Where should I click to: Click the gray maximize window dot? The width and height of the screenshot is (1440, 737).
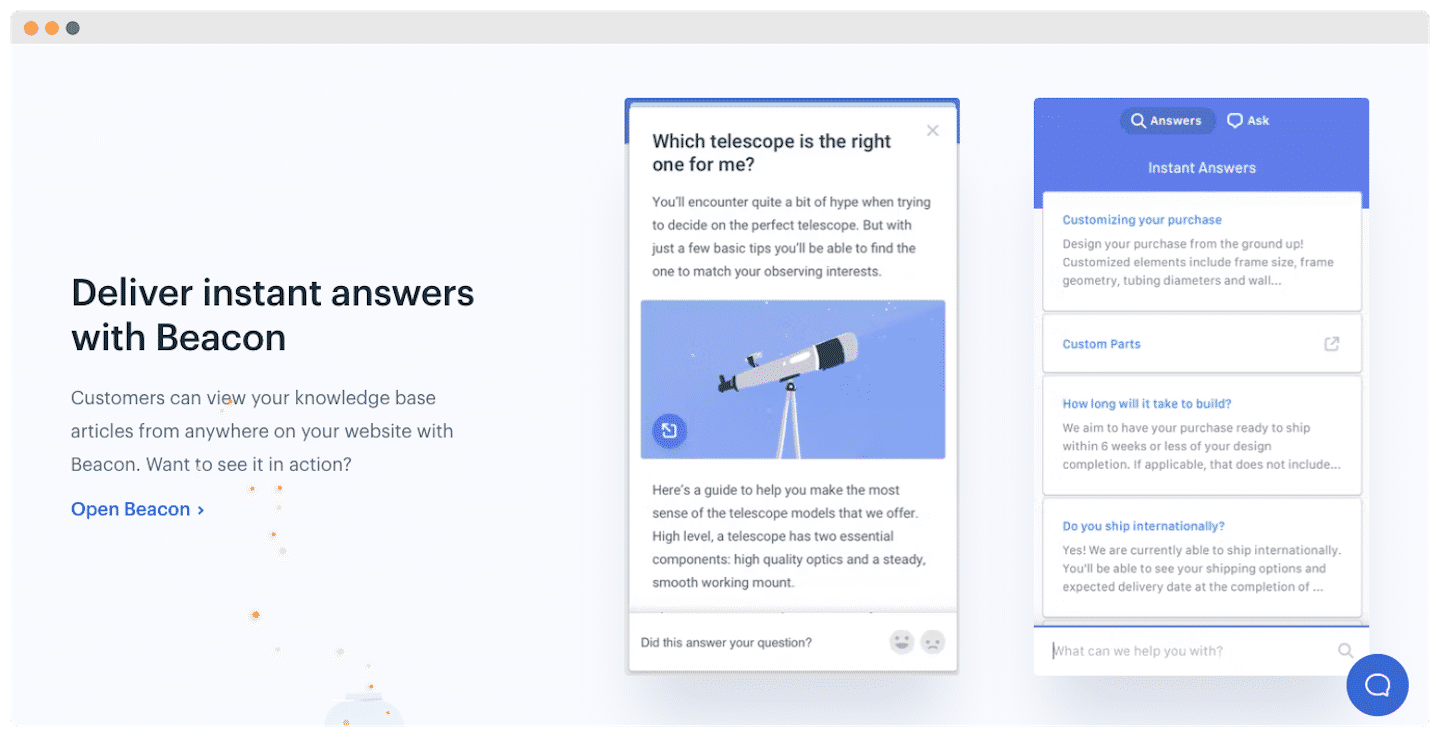click(x=73, y=28)
